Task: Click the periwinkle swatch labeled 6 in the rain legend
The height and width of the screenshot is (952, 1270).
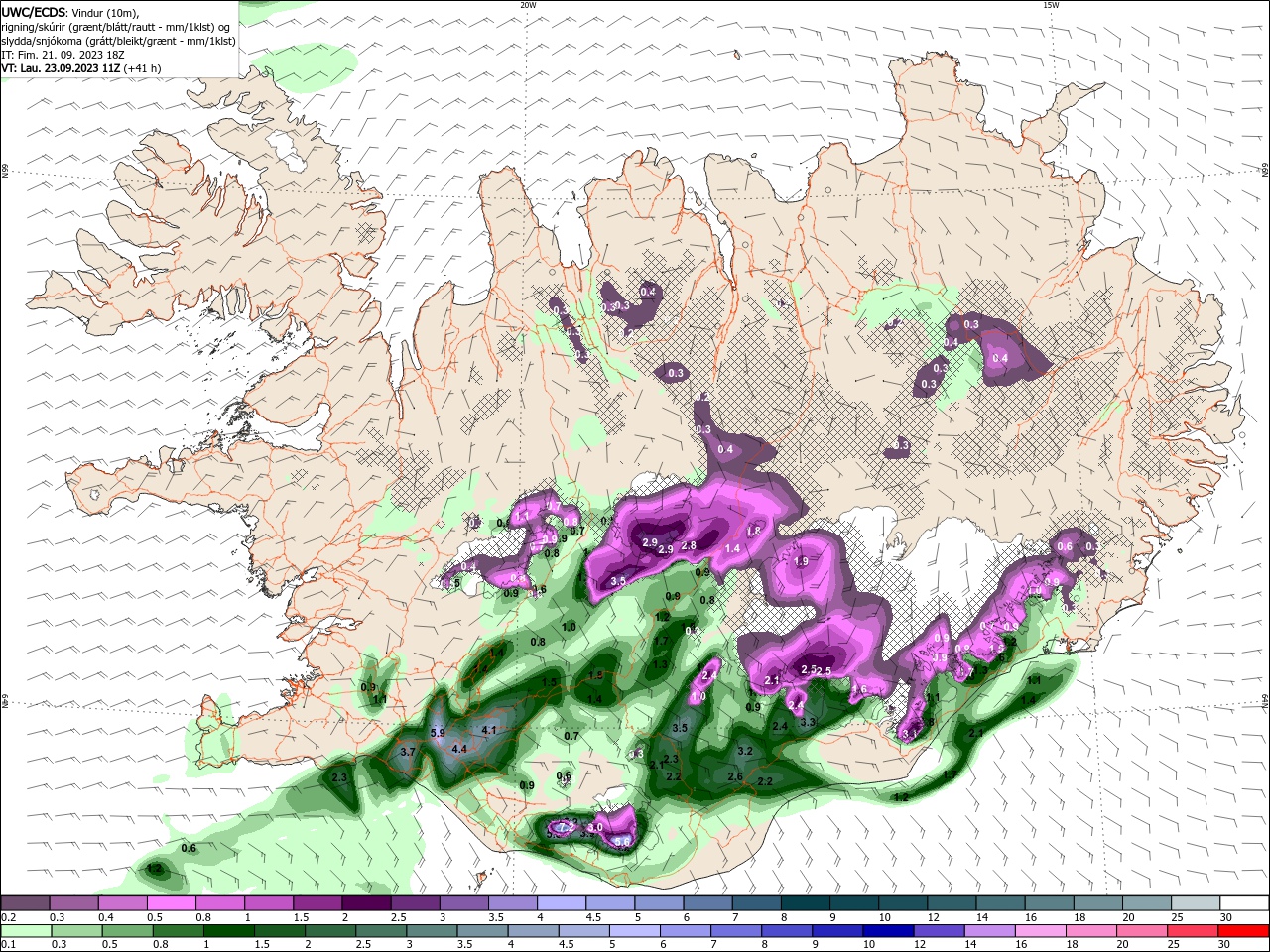Action: tap(687, 931)
